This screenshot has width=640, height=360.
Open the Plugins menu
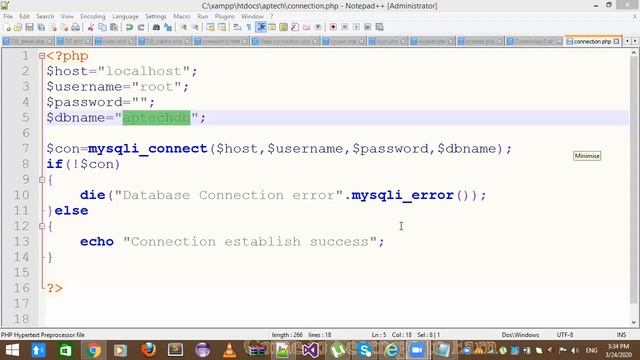[x=224, y=16]
